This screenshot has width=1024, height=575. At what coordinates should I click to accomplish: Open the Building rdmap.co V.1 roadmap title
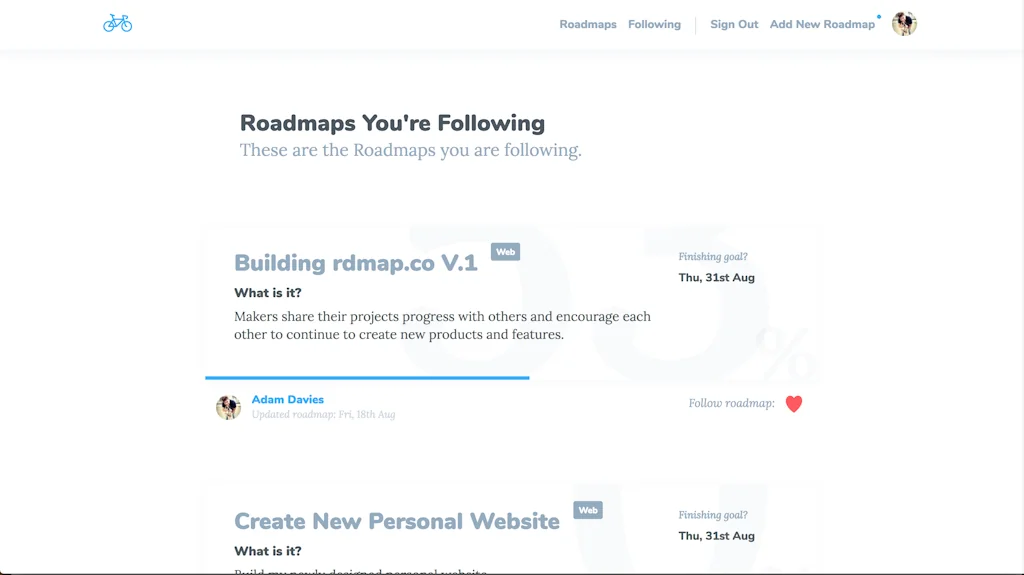point(356,263)
